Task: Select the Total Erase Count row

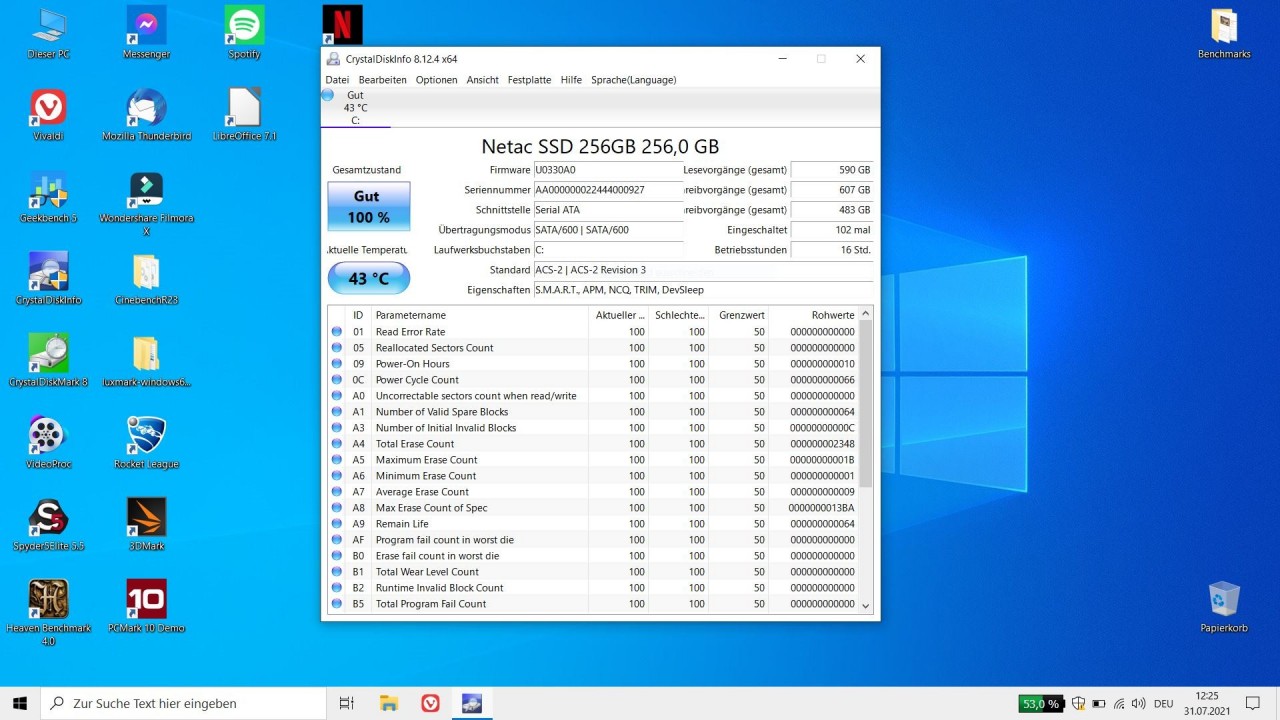Action: click(593, 444)
